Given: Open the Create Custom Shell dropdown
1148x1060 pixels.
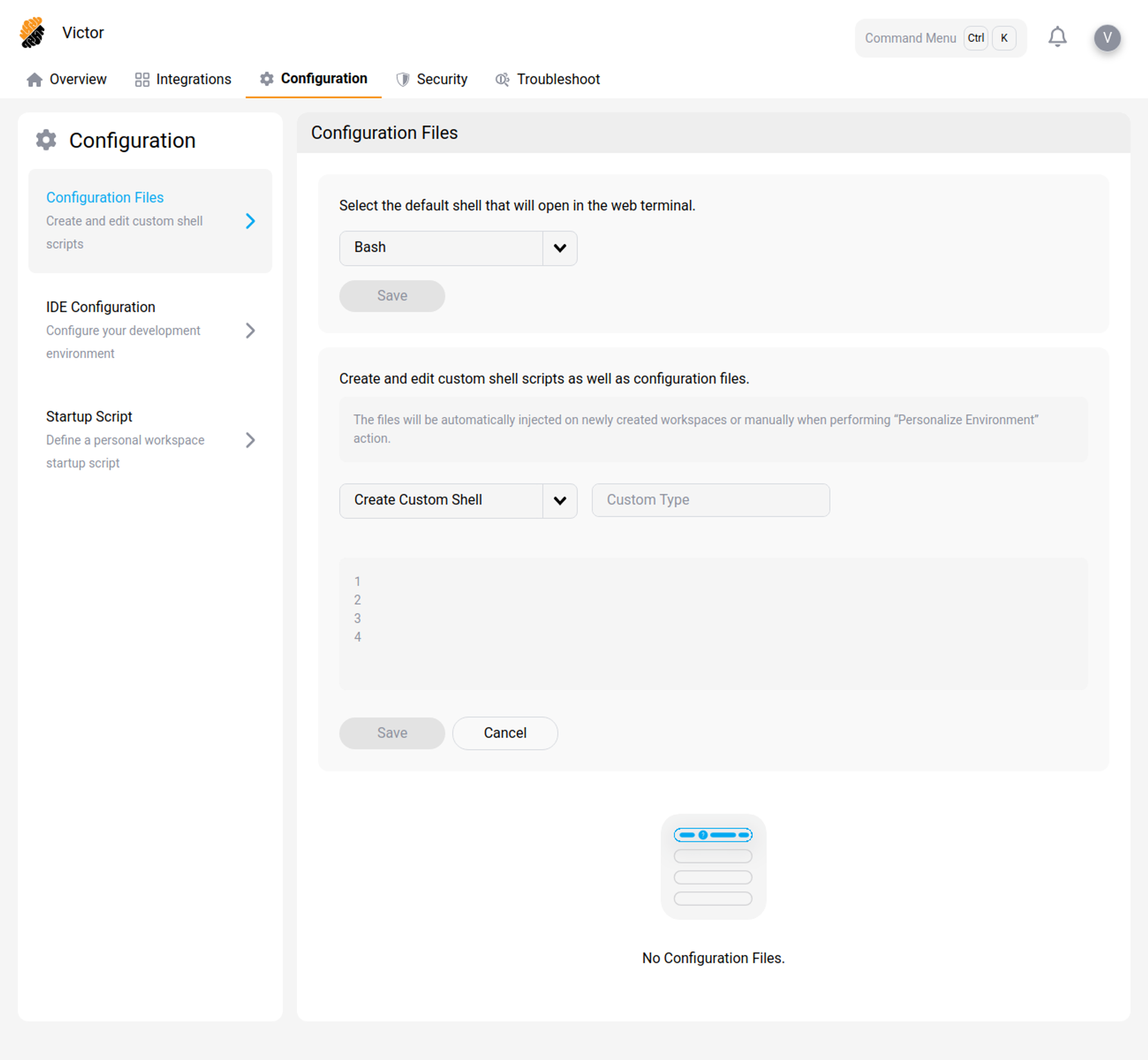Looking at the screenshot, I should coord(458,500).
